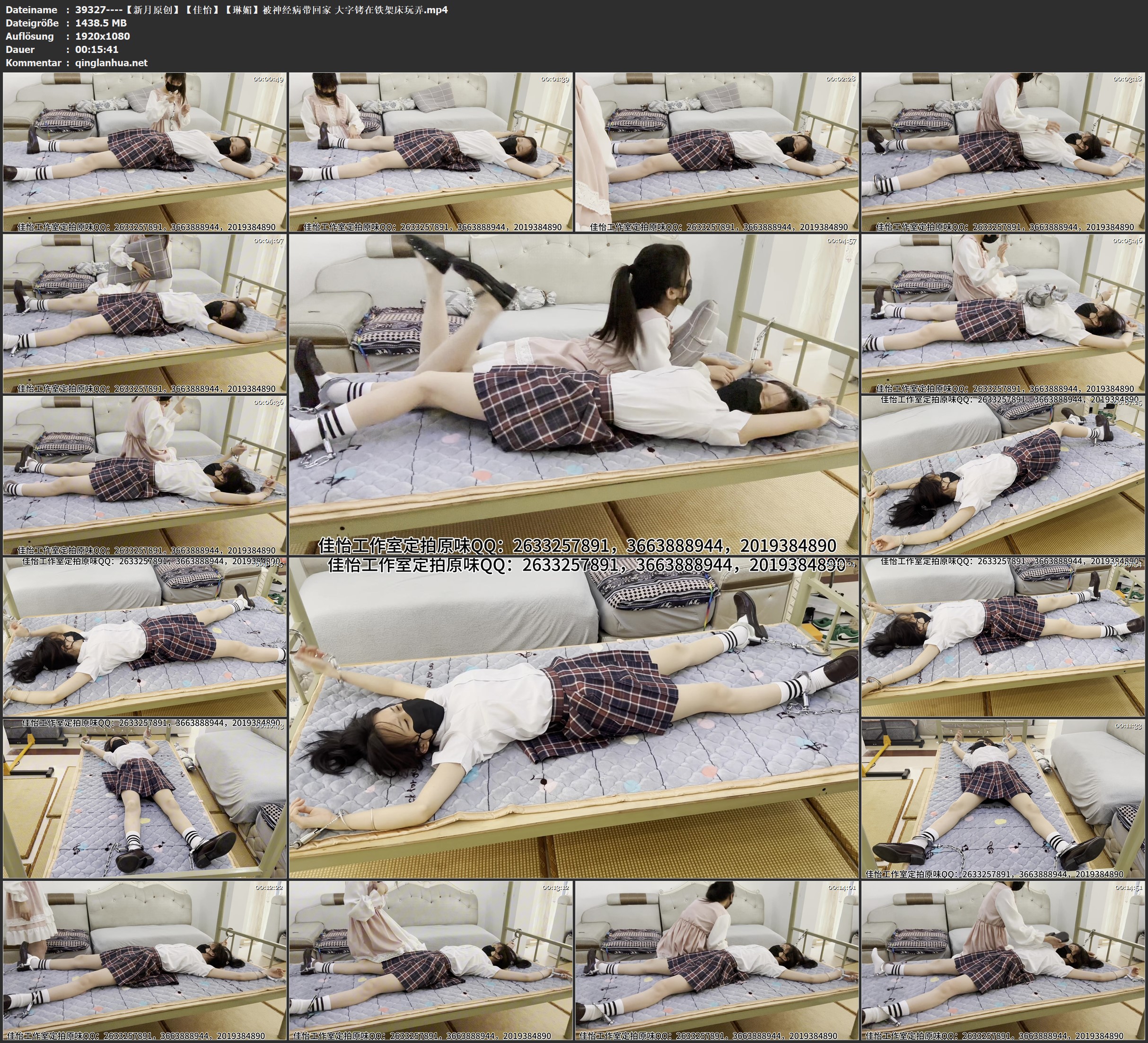Click the Auflösung value 1920x1080
Image resolution: width=1148 pixels, height=1043 pixels.
(x=103, y=36)
